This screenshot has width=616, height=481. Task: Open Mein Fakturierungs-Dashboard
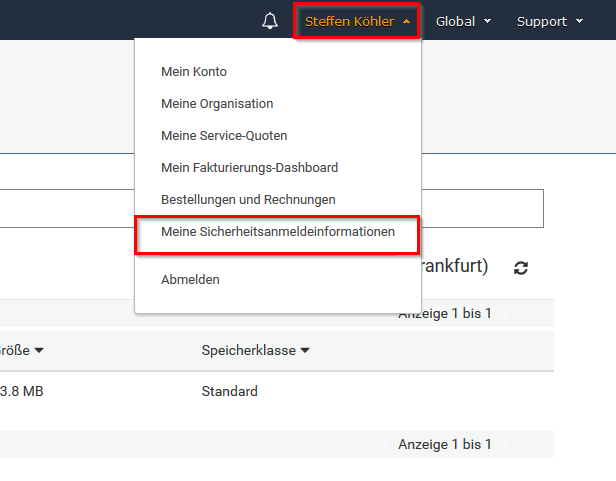click(249, 167)
